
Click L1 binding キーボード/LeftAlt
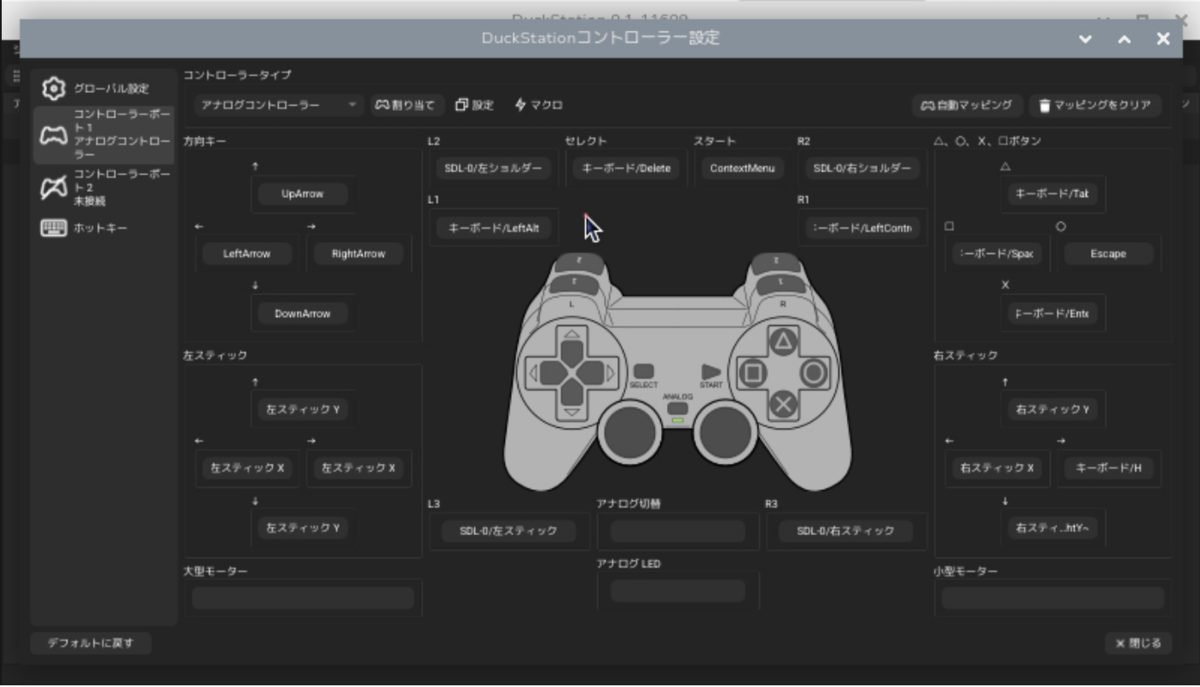[493, 228]
